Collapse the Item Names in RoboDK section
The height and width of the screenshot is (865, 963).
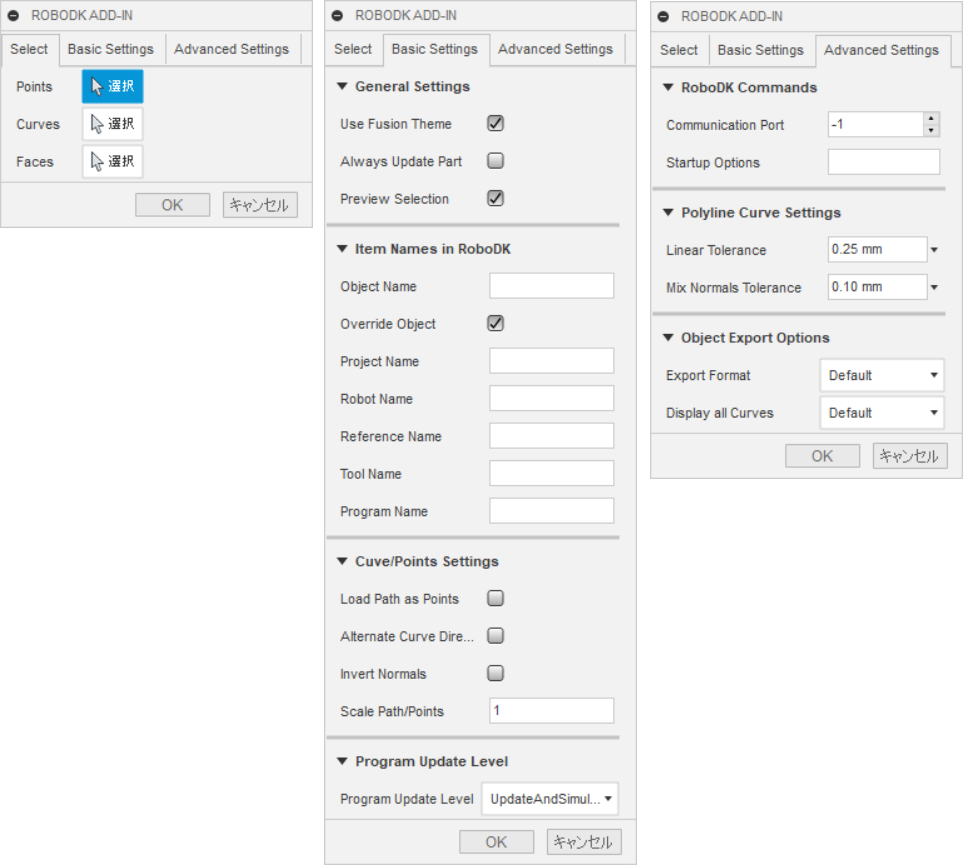[342, 249]
